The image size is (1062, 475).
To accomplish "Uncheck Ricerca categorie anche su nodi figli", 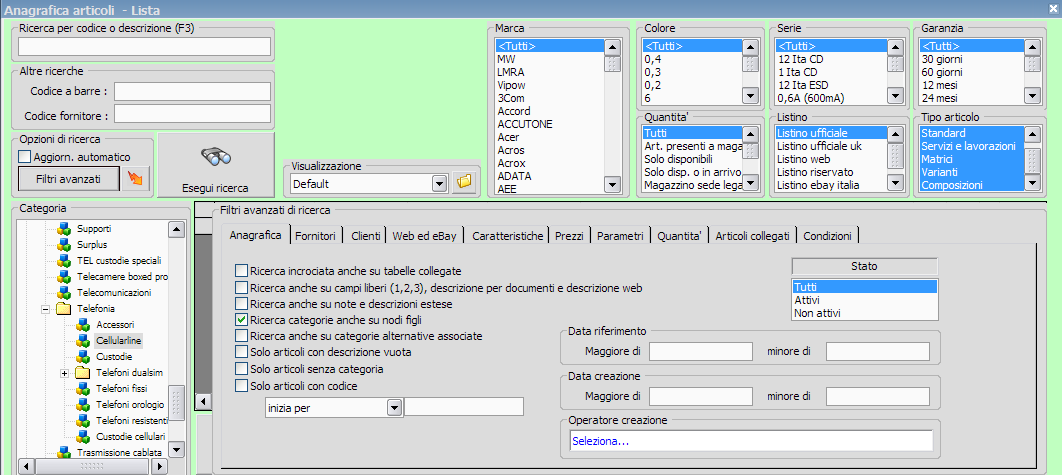I will (241, 320).
